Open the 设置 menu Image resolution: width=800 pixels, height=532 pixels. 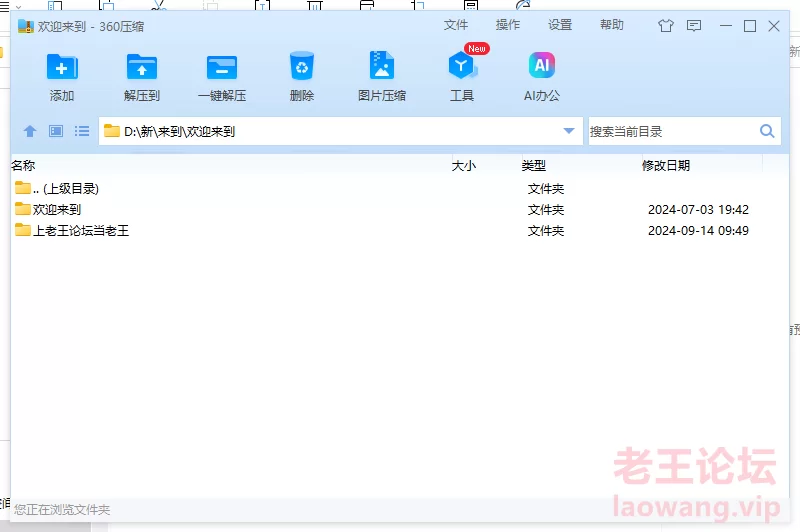click(x=560, y=25)
